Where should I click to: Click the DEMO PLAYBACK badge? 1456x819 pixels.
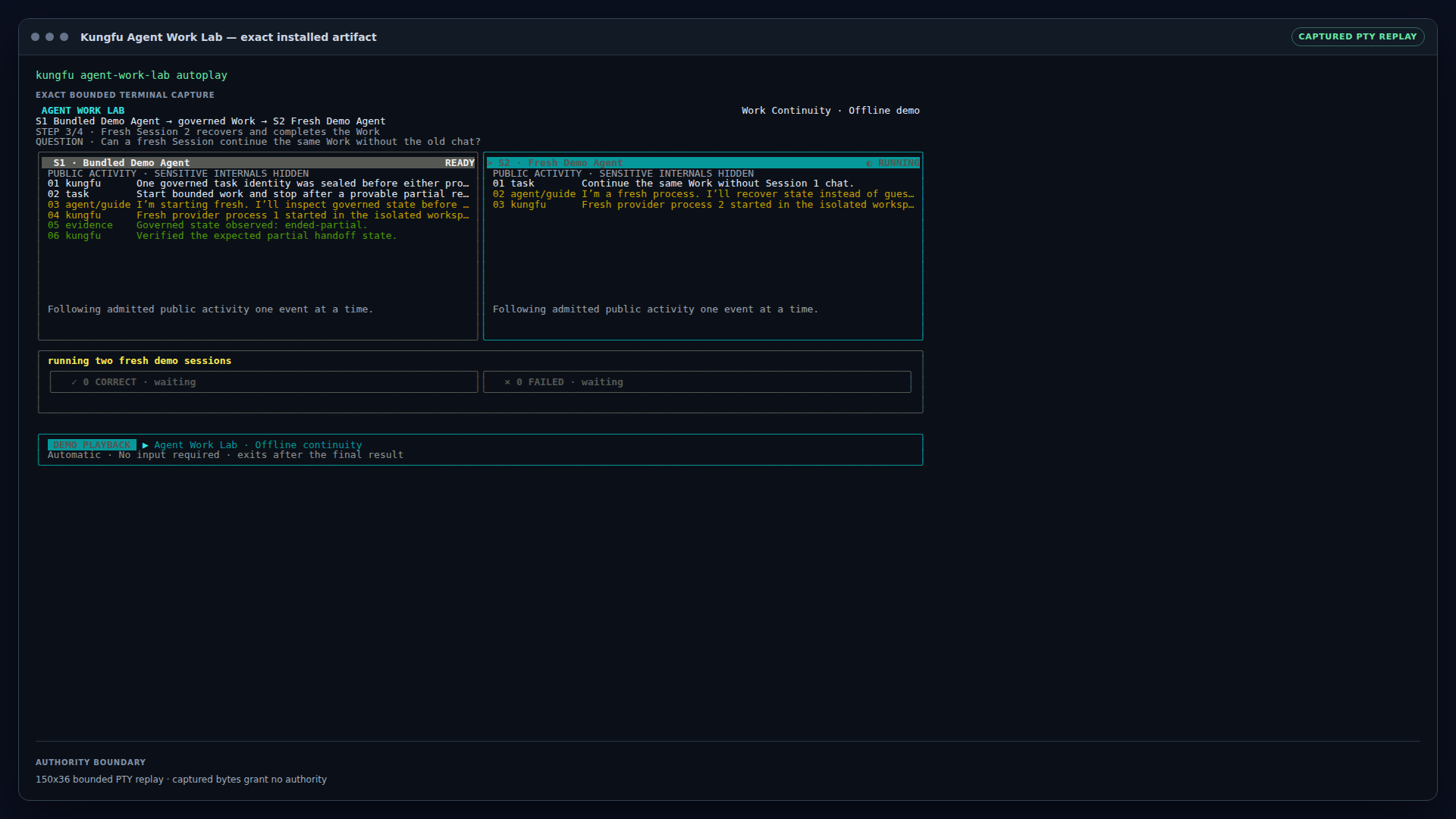coord(92,445)
